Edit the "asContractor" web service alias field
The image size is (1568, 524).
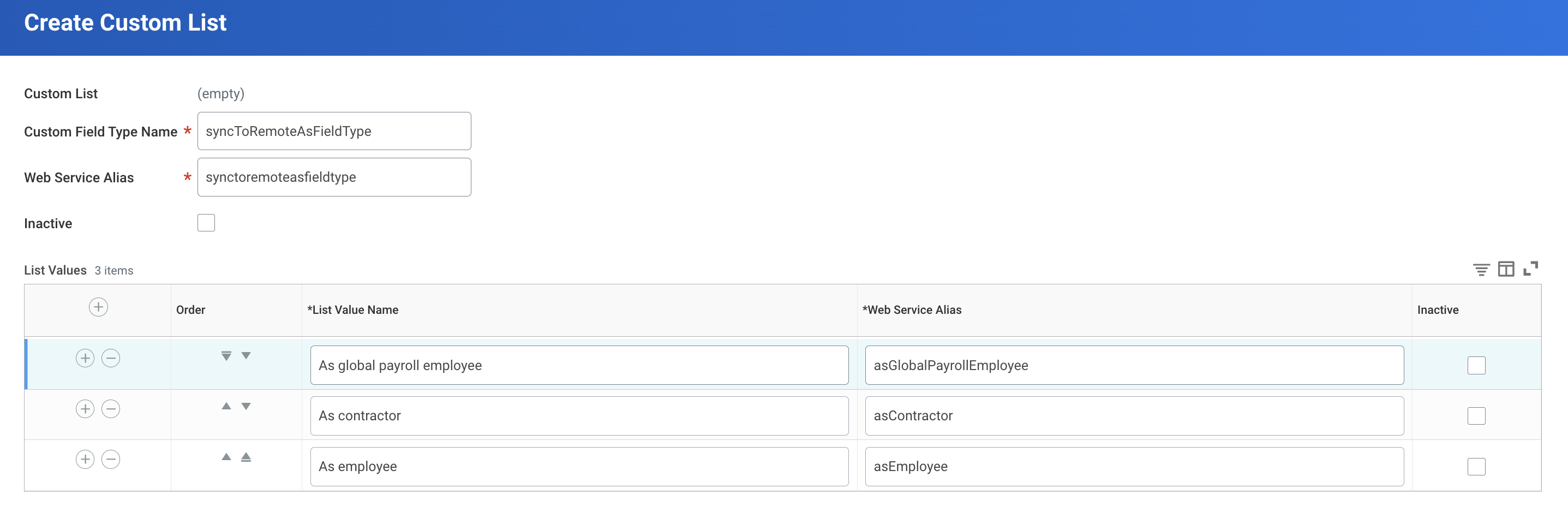click(1133, 415)
